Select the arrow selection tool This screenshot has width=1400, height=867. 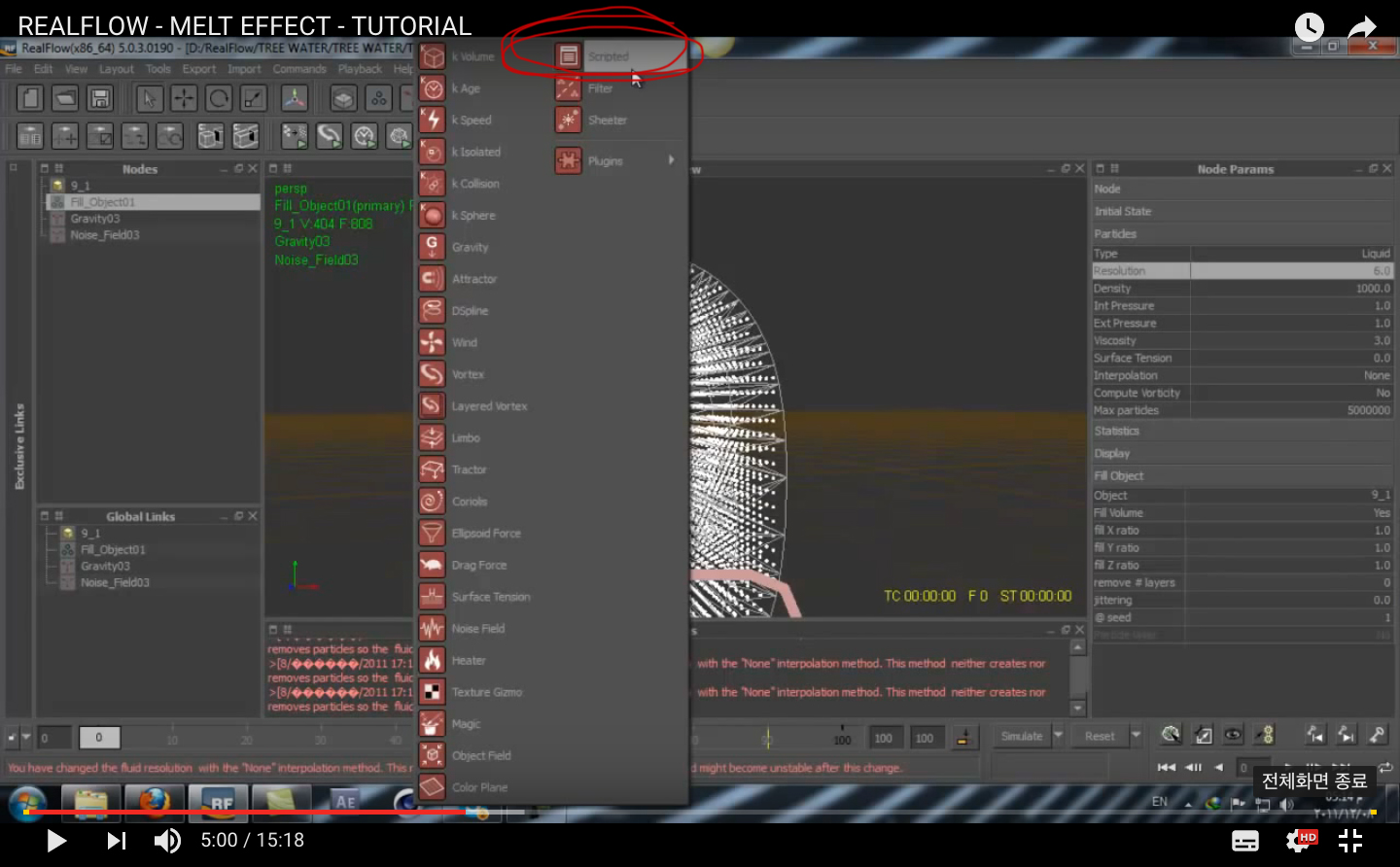[149, 98]
